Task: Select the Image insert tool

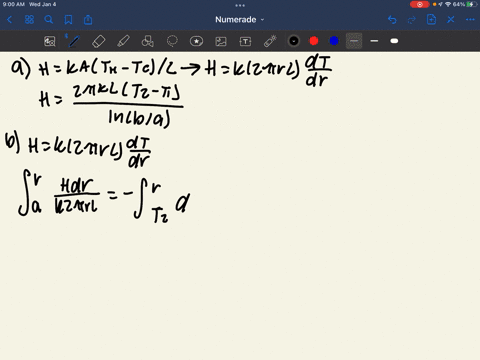Action: click(x=221, y=41)
